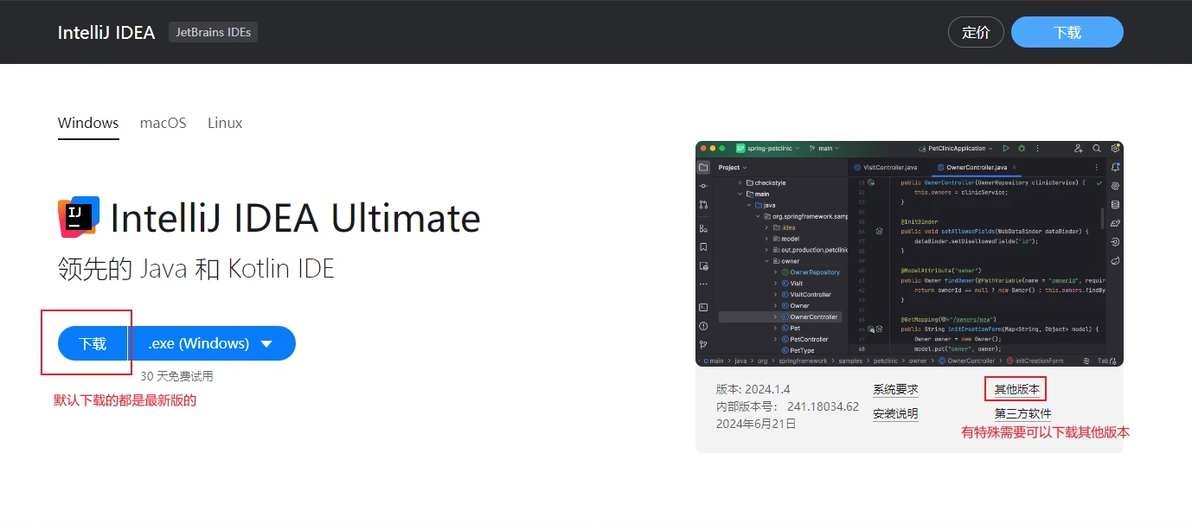Open the 其他版本 link
The width and height of the screenshot is (1192, 524).
[1017, 390]
